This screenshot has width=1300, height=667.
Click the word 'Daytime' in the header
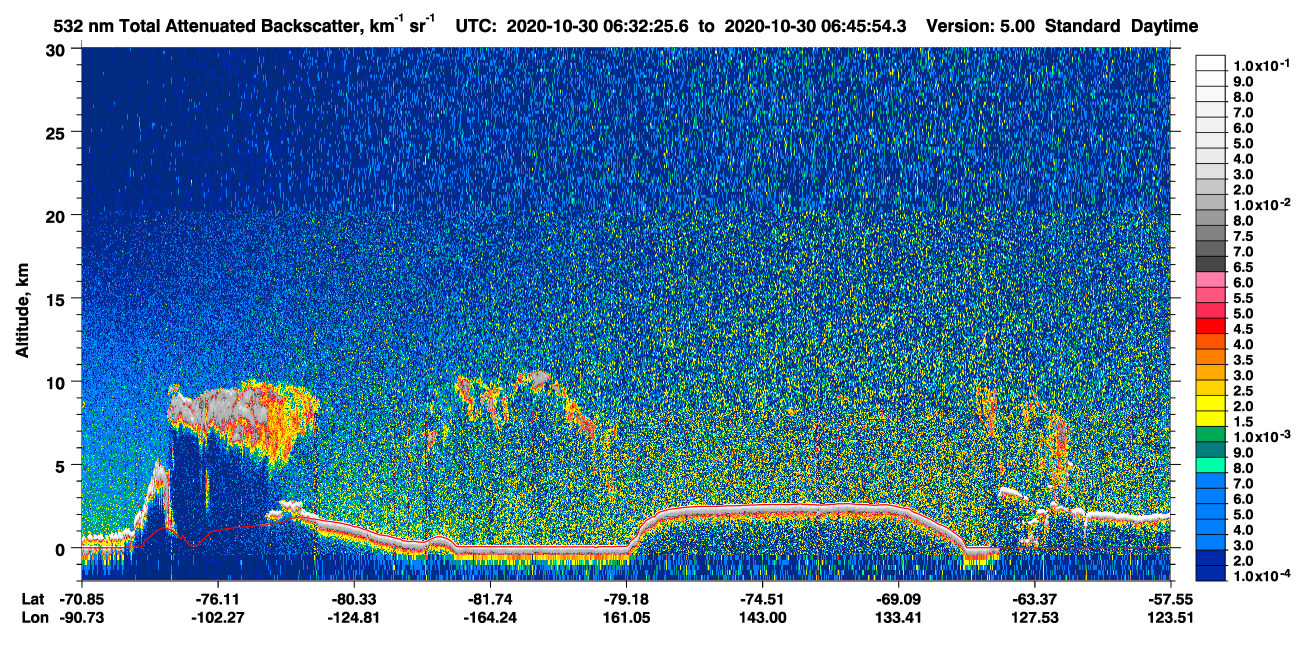tap(1164, 26)
